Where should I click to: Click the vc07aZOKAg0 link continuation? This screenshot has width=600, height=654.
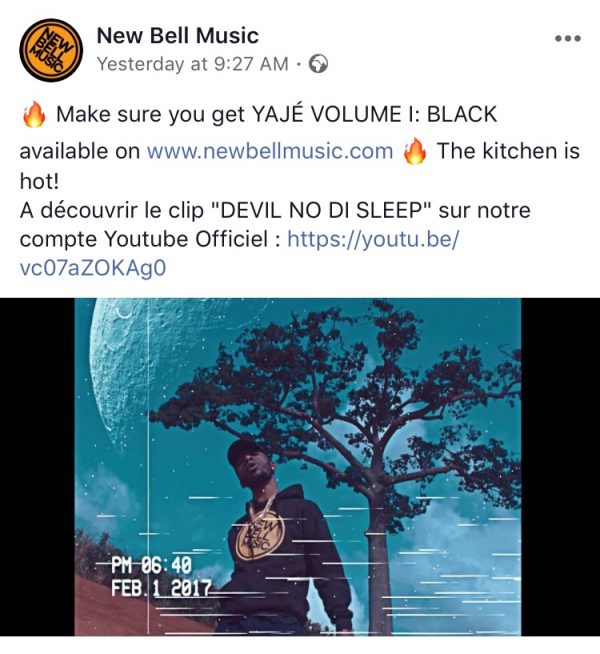pyautogui.click(x=93, y=268)
